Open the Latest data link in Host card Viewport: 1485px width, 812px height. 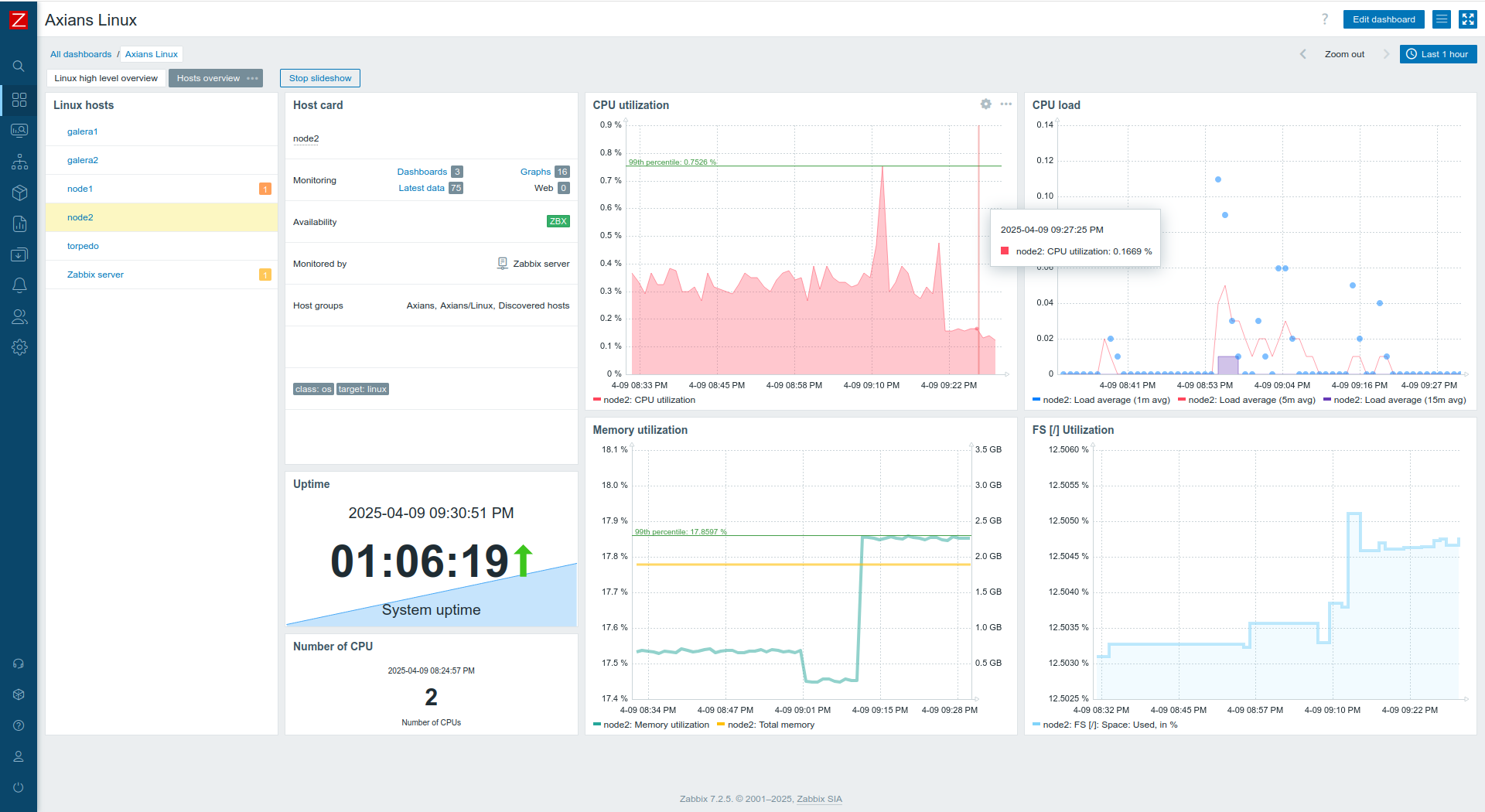click(422, 188)
